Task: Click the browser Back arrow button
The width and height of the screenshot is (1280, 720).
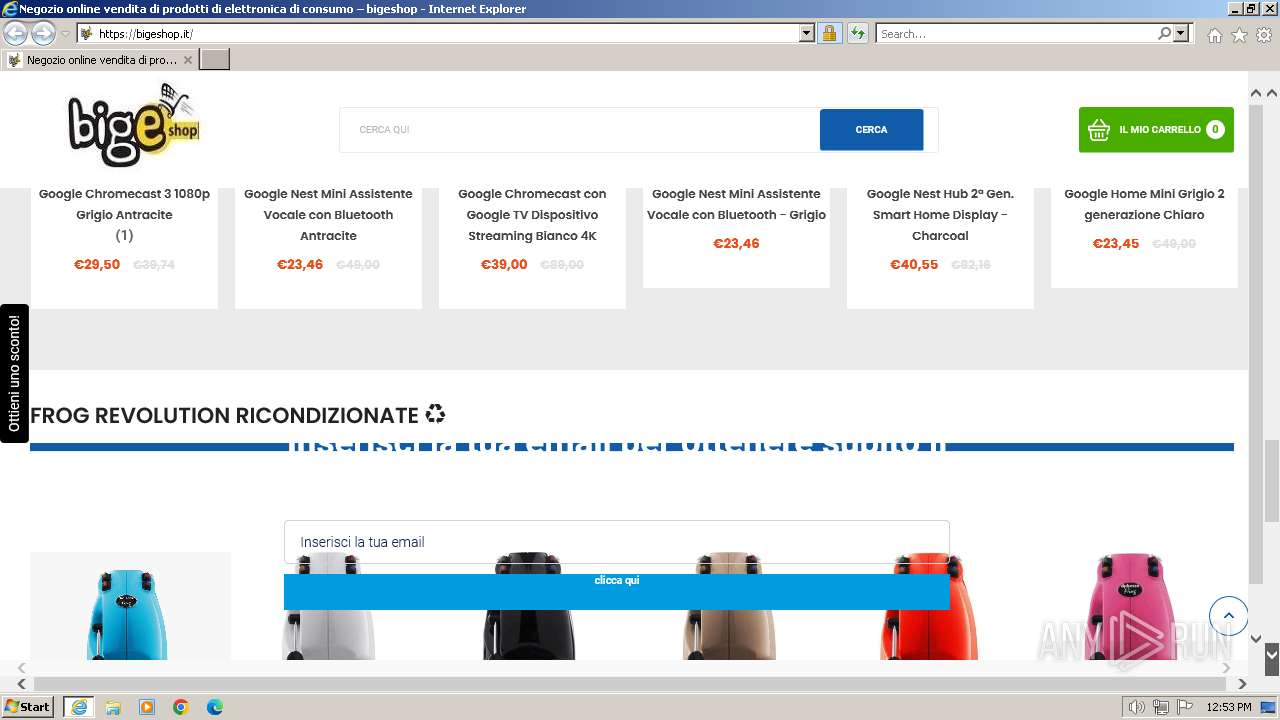Action: coord(15,33)
